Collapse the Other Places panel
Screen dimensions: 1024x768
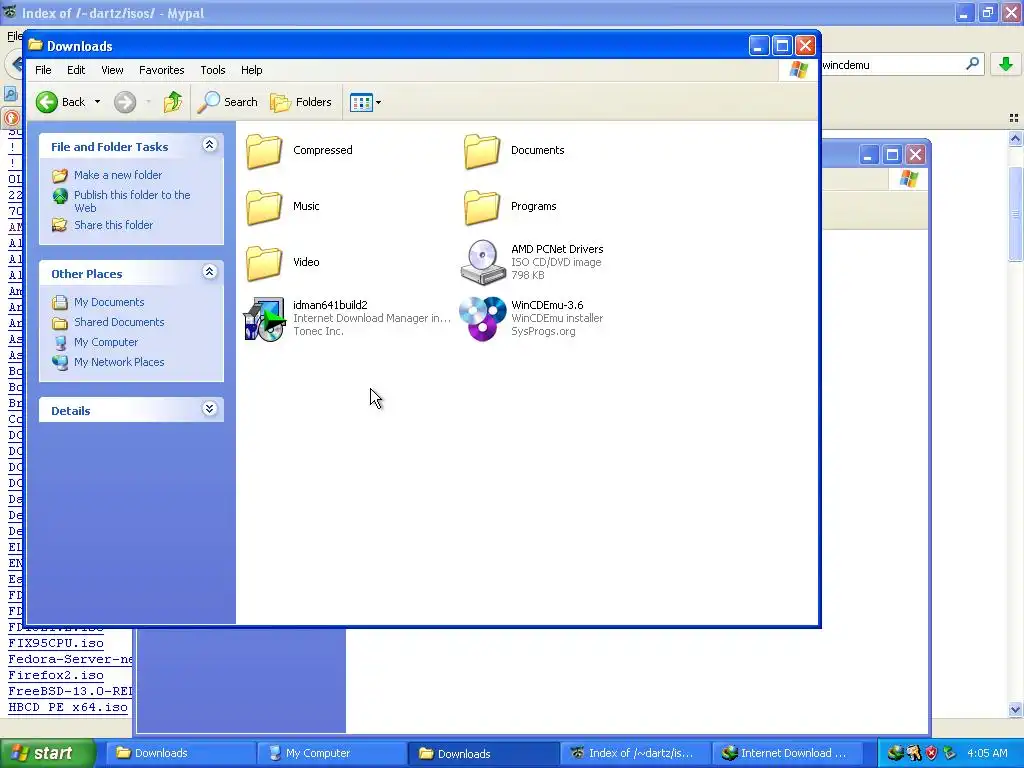point(209,272)
